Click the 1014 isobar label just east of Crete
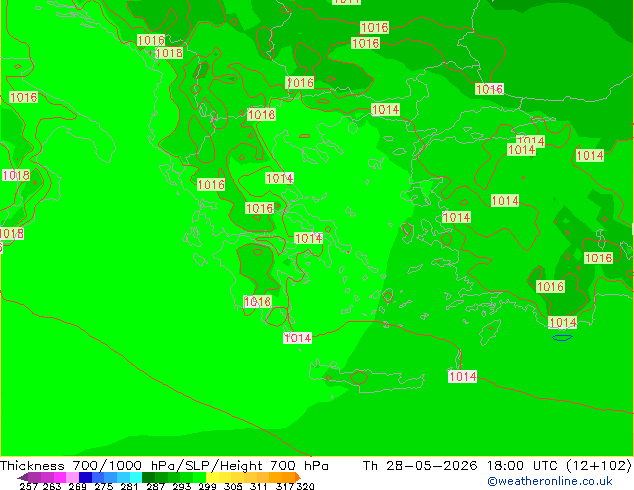Viewport: 634px width, 490px height. click(x=463, y=376)
